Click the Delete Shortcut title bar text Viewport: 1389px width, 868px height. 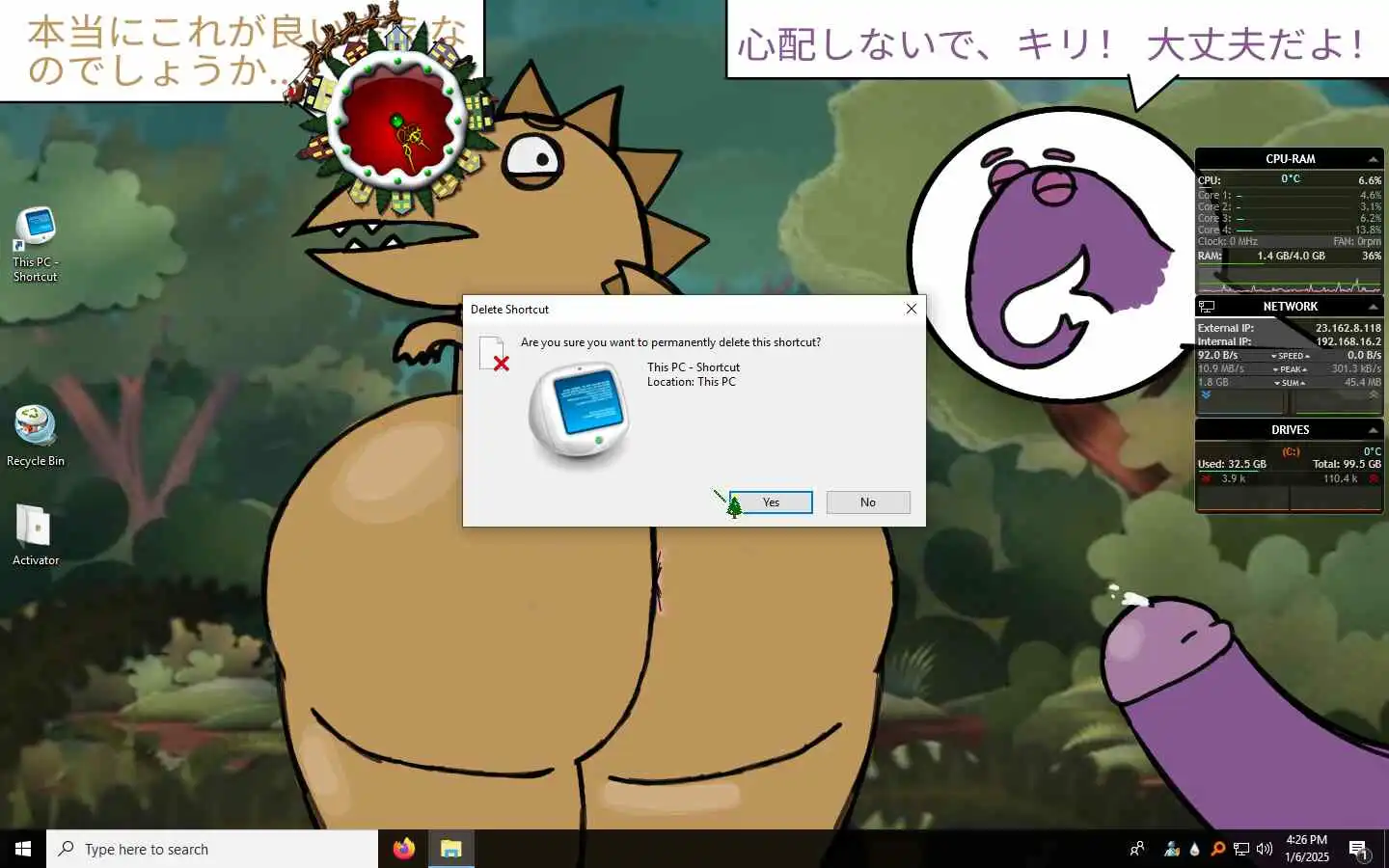point(509,310)
